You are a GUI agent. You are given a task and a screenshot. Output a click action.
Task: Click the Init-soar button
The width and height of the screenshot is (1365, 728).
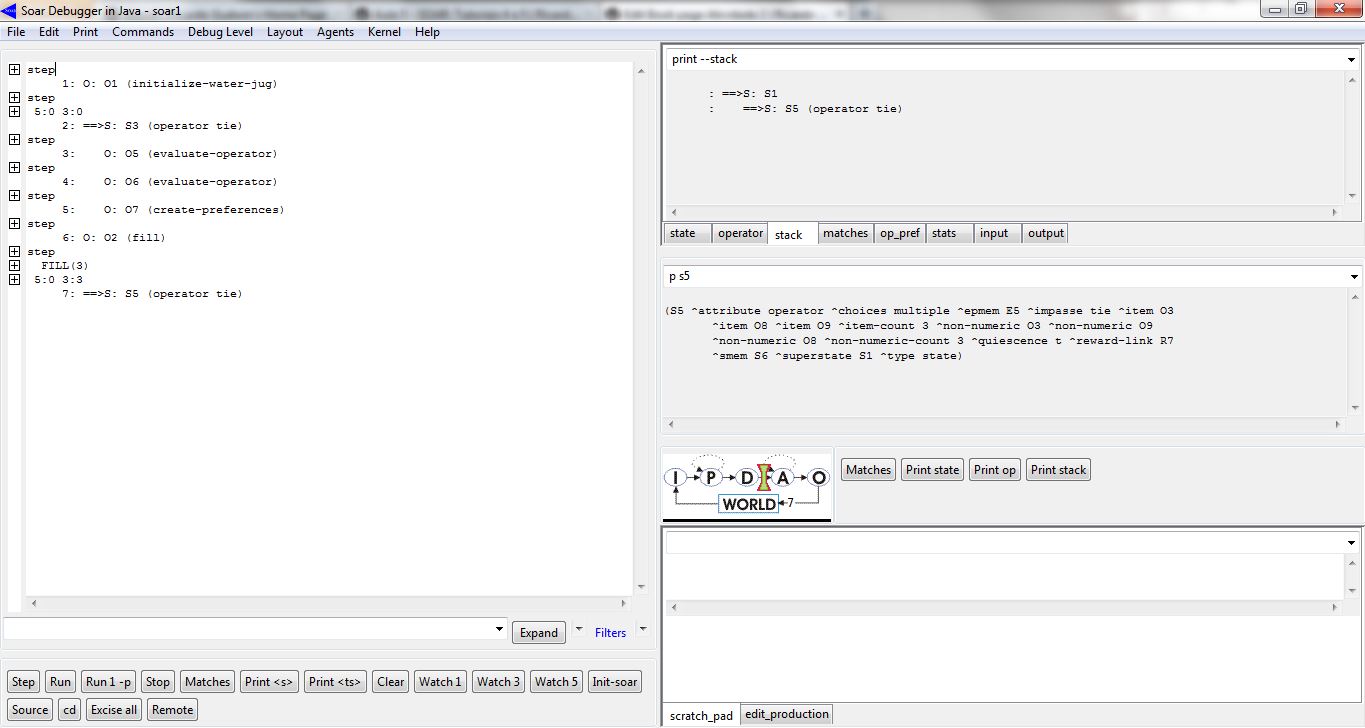pos(614,682)
